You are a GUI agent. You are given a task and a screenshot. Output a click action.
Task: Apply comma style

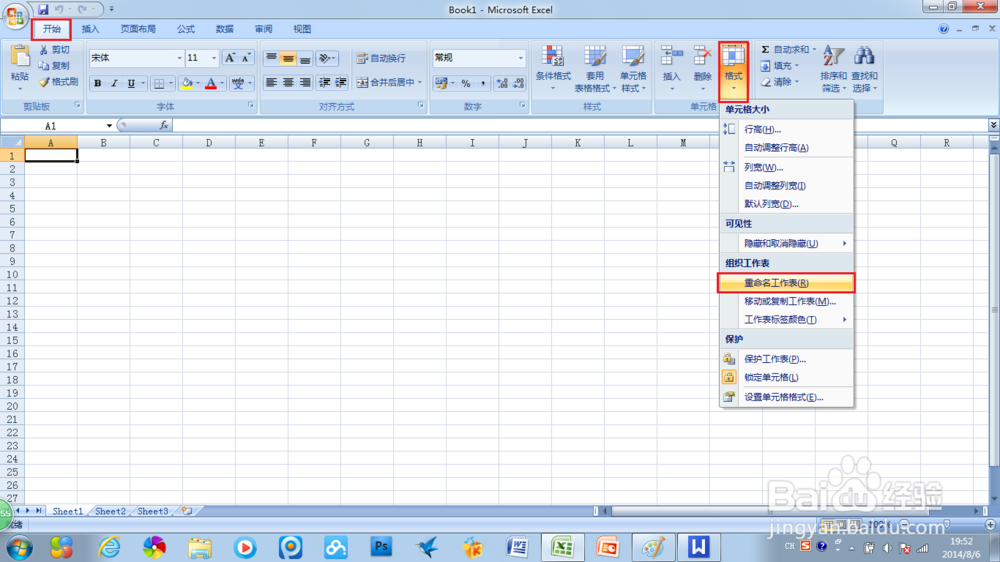tap(483, 83)
